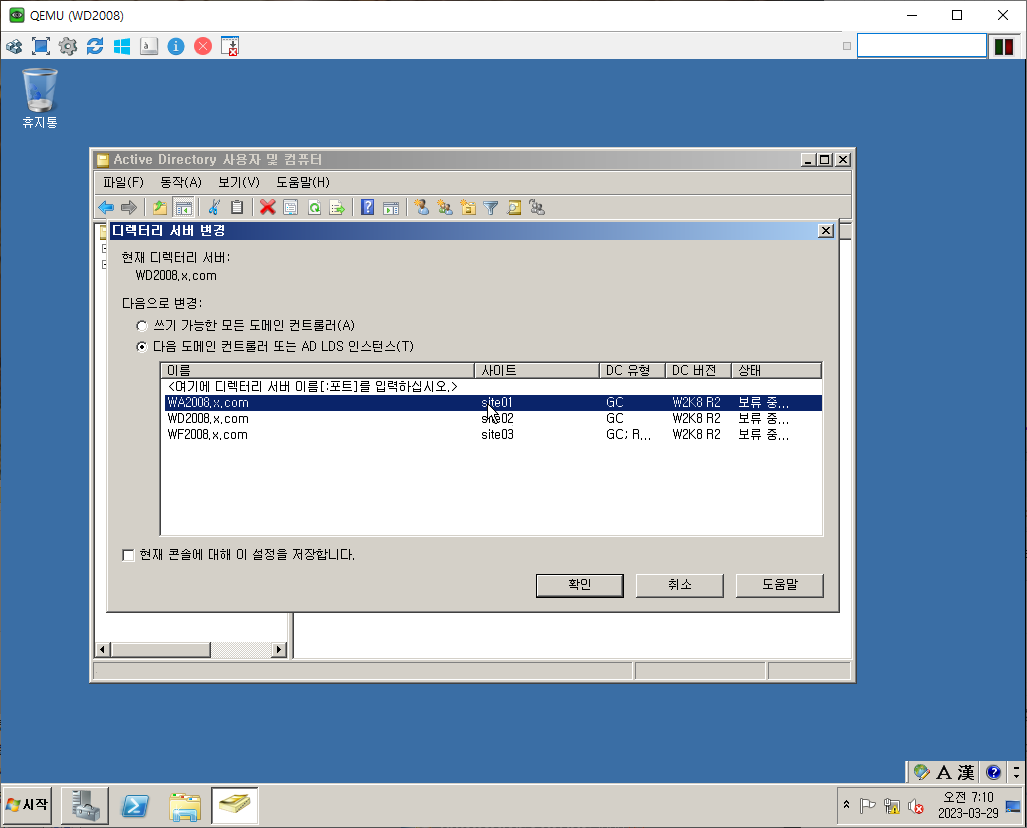Click the Create new organizational unit icon

coord(468,208)
